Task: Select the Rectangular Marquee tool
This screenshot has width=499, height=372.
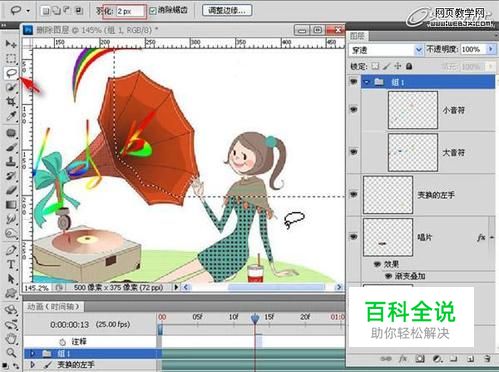Action: 11,58
